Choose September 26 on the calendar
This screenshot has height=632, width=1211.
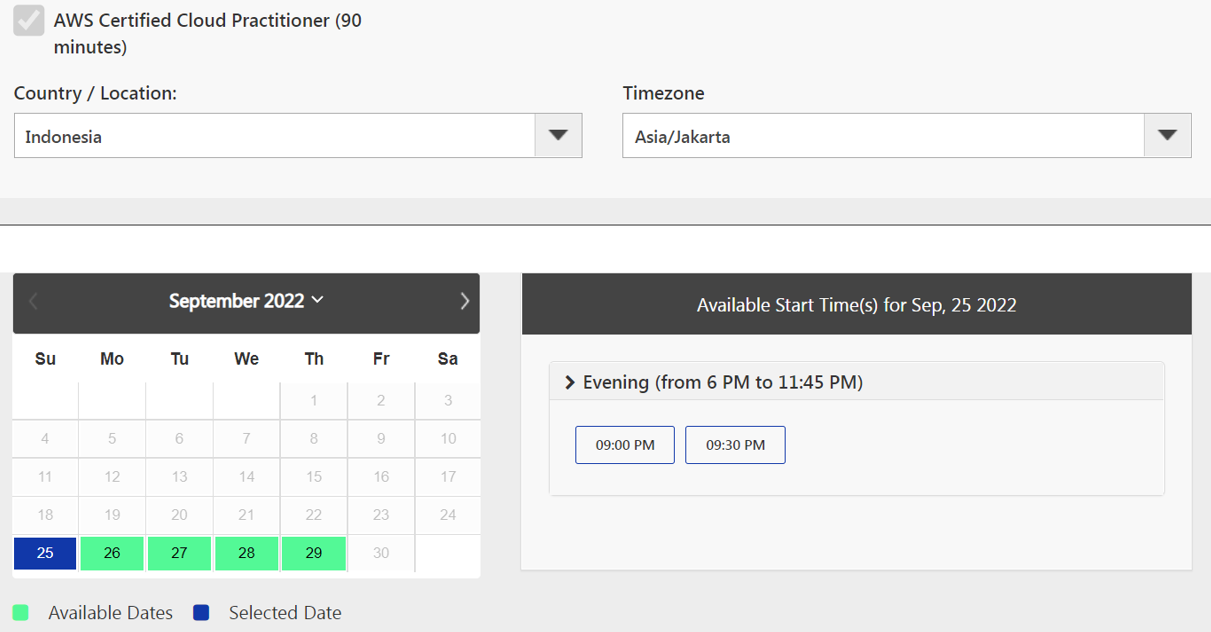[112, 553]
